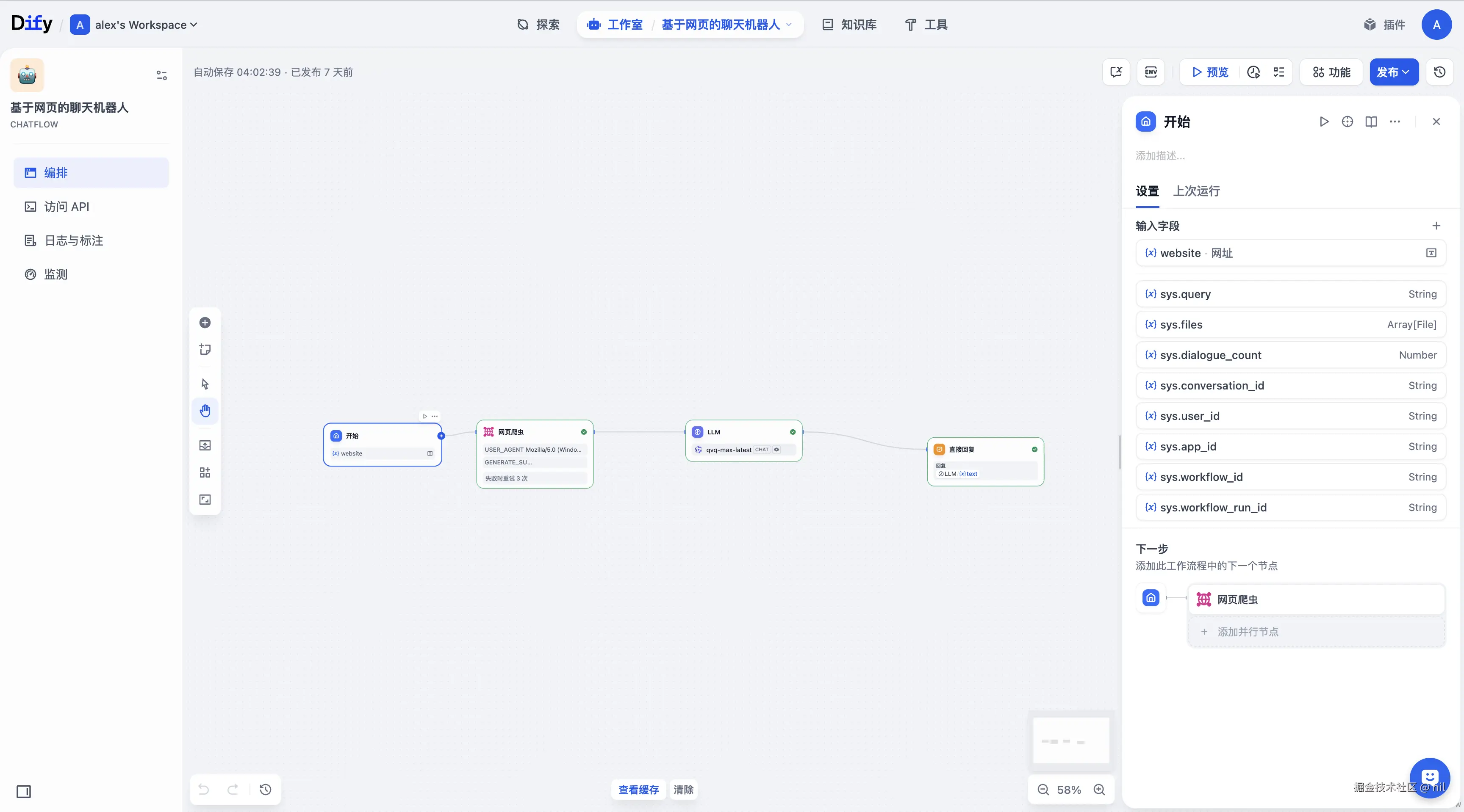Viewport: 1464px width, 812px height.
Task: Open the ENV environment variables icon
Action: tap(1151, 72)
